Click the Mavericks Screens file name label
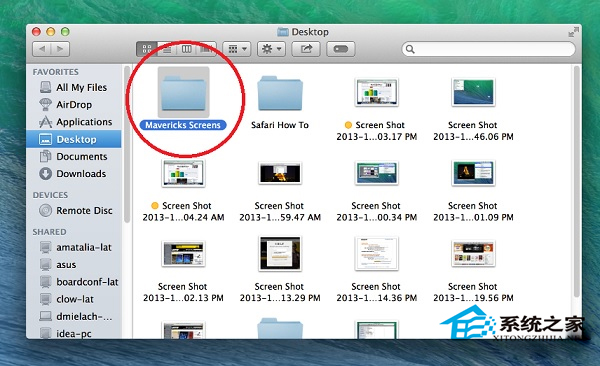The width and height of the screenshot is (600, 366). (x=183, y=125)
